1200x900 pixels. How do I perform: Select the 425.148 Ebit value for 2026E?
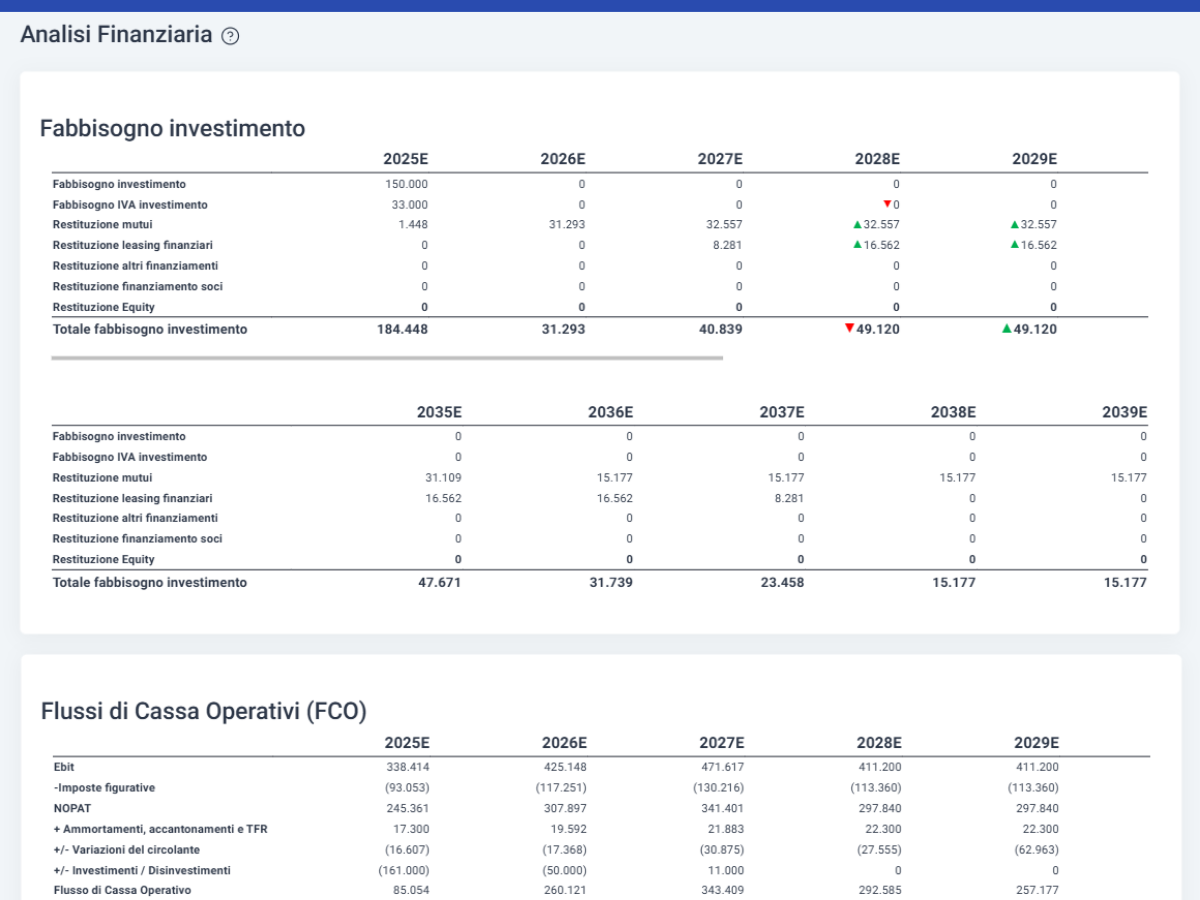[x=565, y=767]
